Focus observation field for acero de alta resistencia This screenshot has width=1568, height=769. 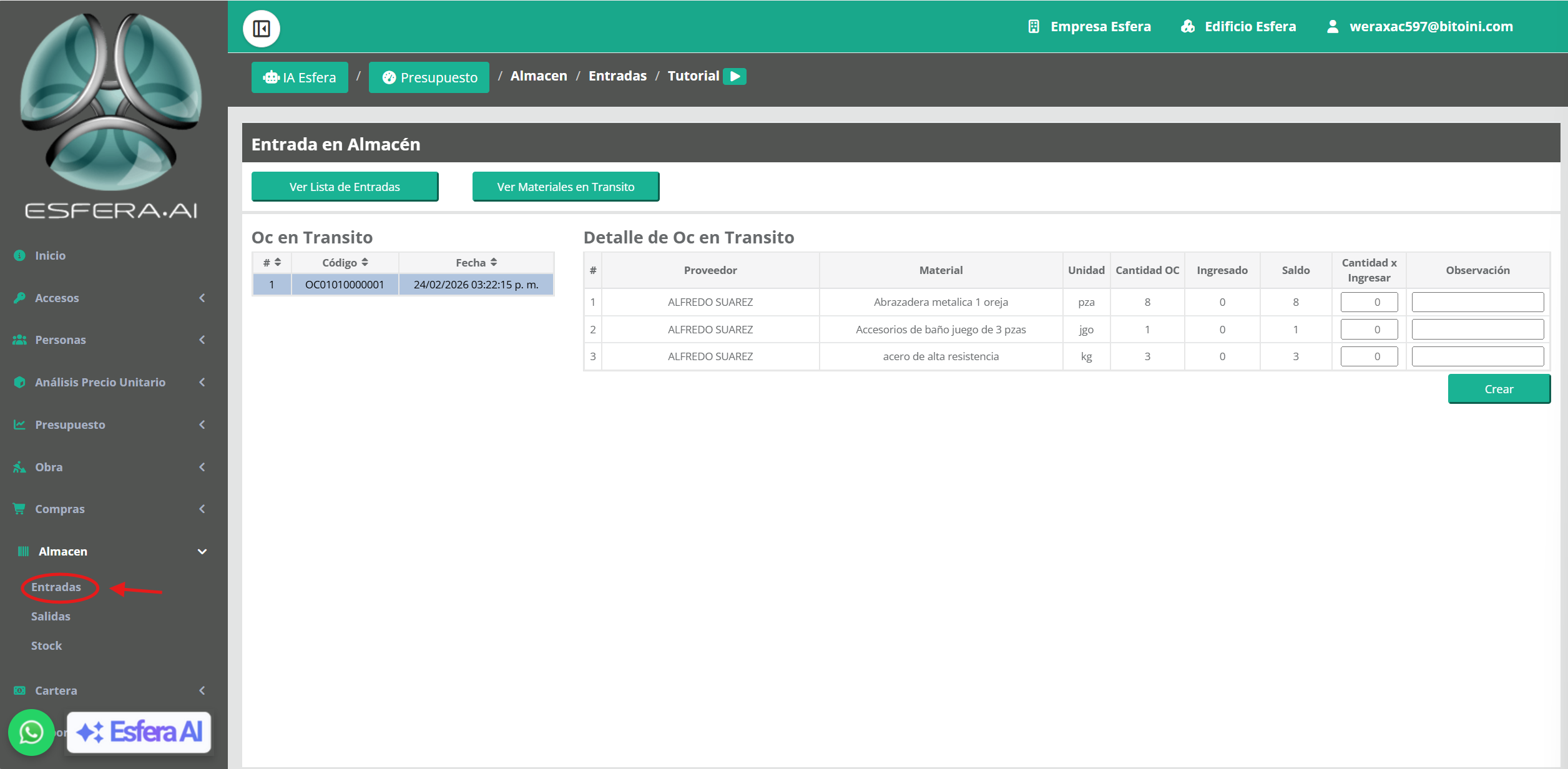tap(1477, 356)
